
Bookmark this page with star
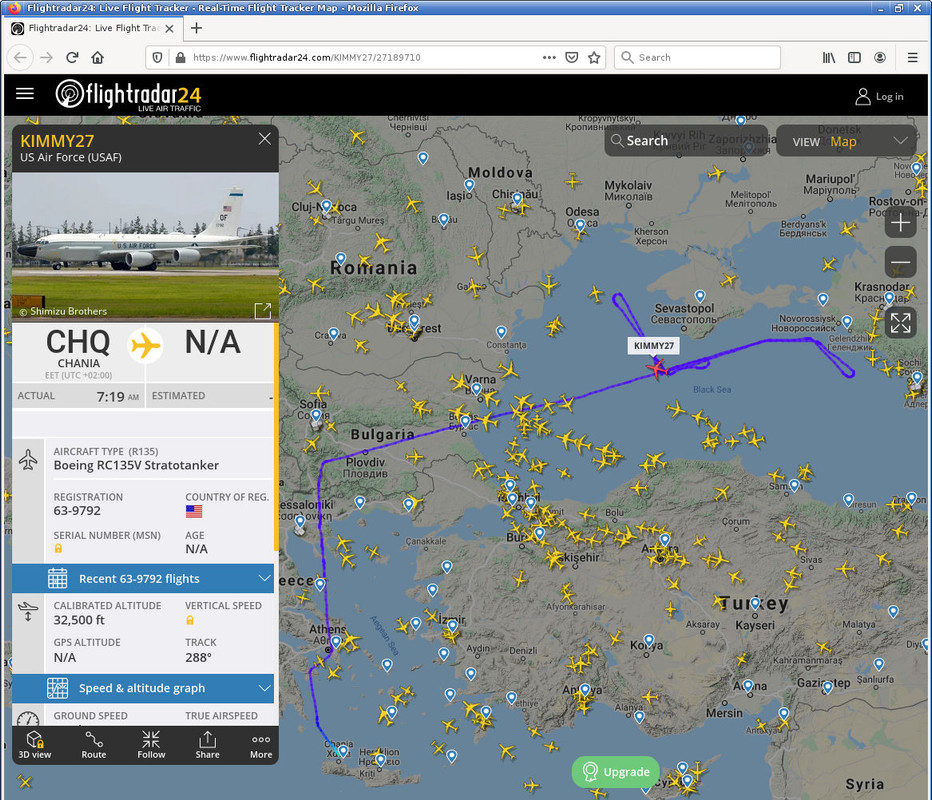coord(594,57)
